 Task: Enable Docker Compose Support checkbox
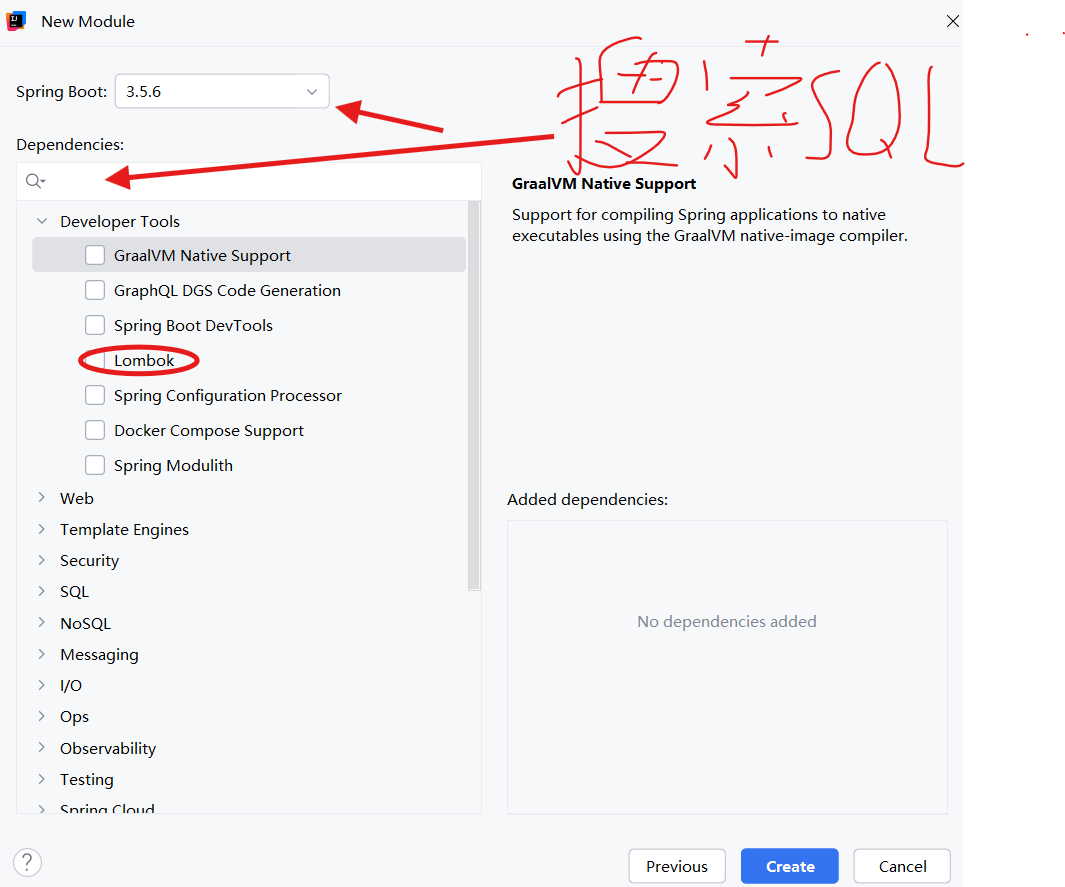tap(95, 431)
